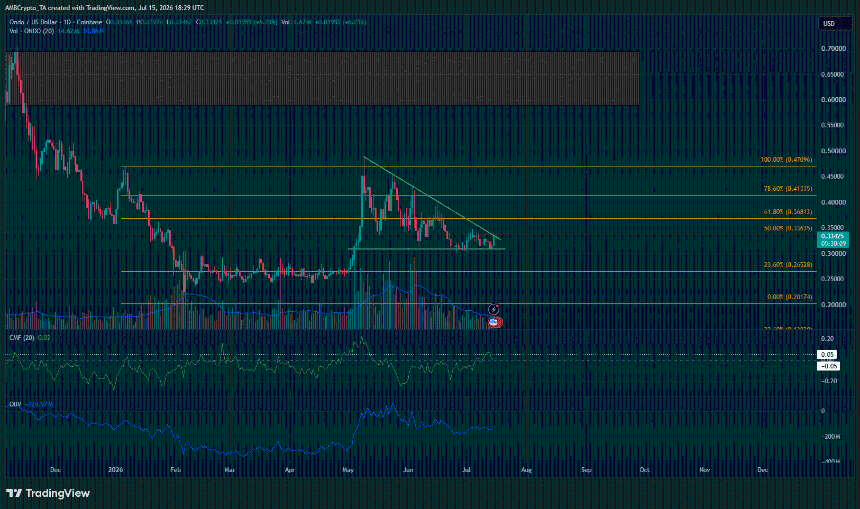Select the 0.00% (0.20174) Fibonacci label
The height and width of the screenshot is (509, 860).
click(790, 297)
